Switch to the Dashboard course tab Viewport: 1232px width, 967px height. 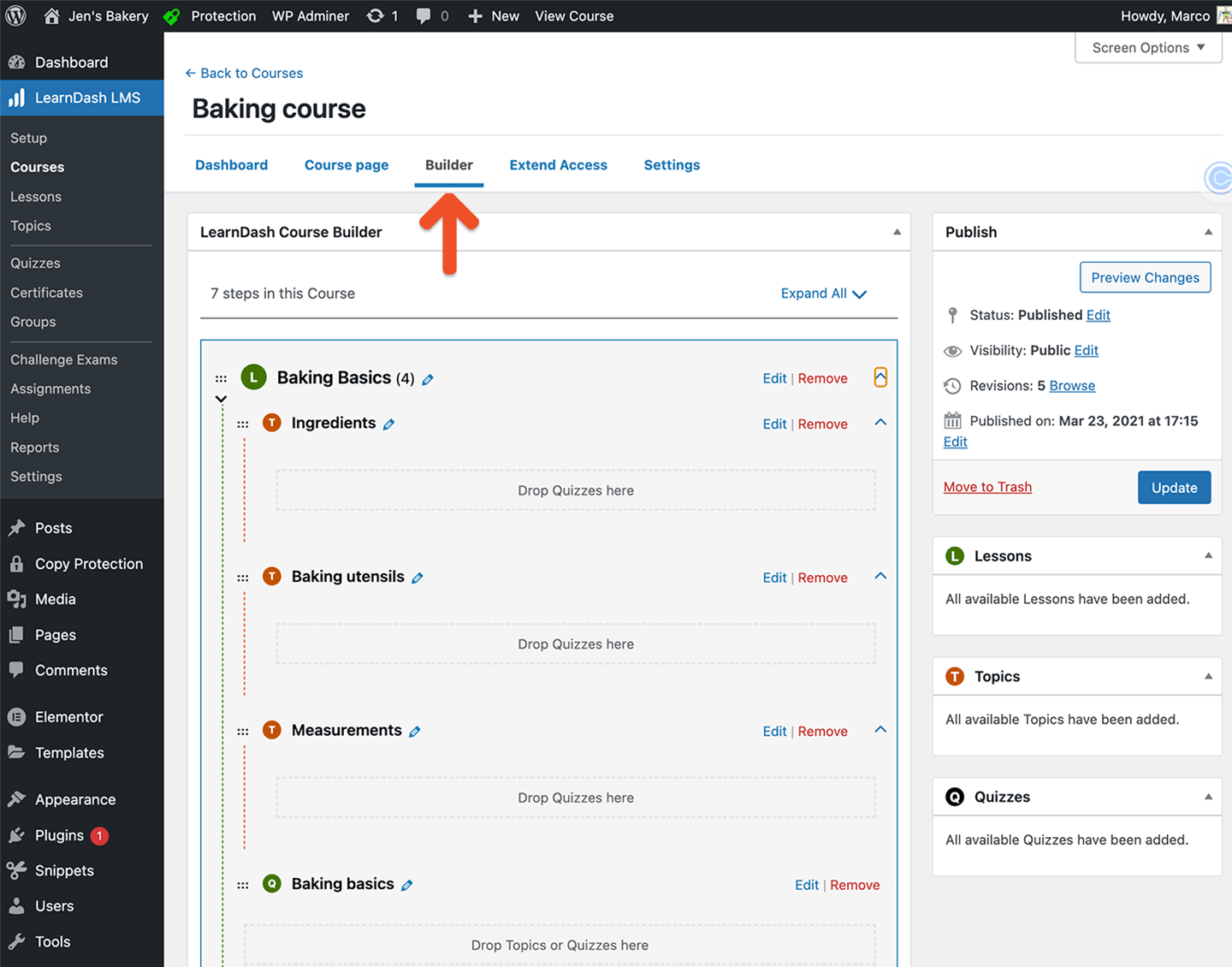231,165
